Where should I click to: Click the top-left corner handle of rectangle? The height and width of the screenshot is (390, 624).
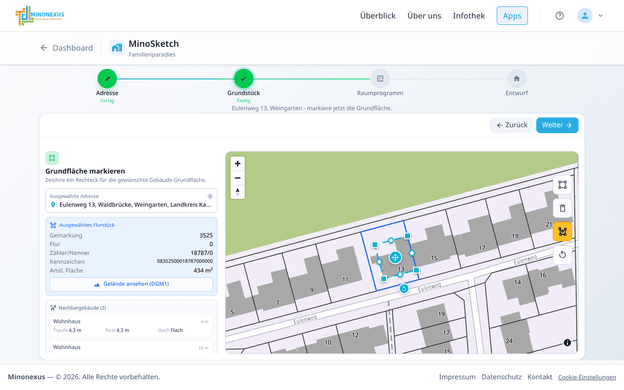click(374, 245)
